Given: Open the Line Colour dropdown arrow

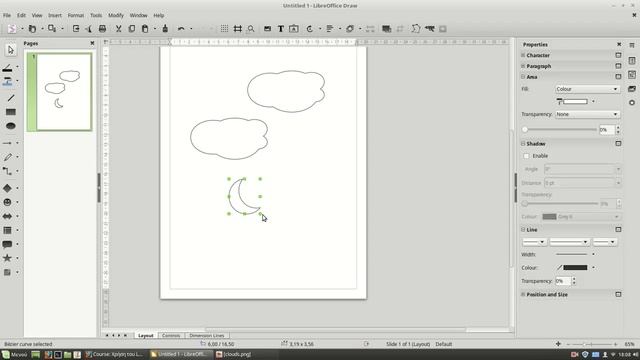Looking at the screenshot, I should 593,268.
